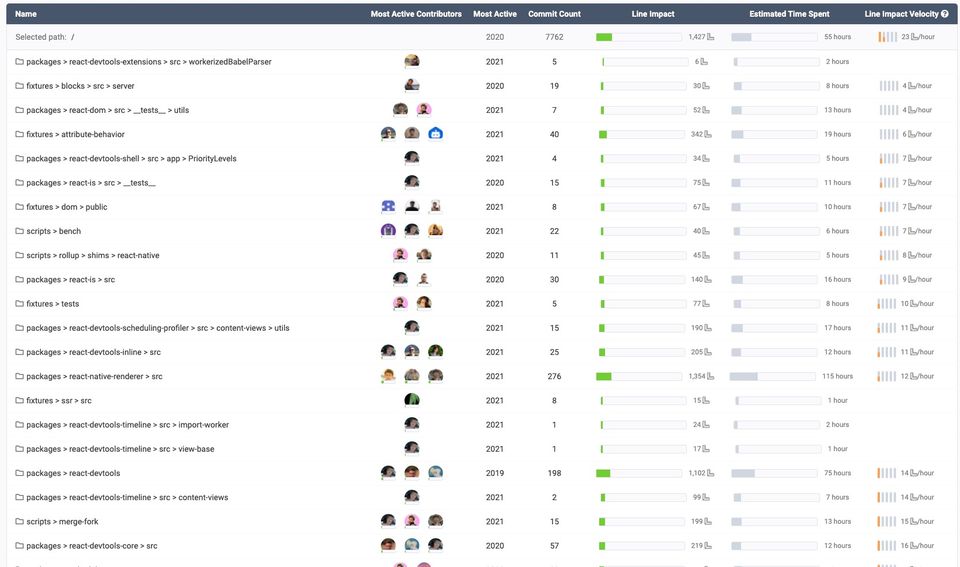Click Estimated Time bar showing 115 hours
Screen dimensions: 960x567
point(773,377)
